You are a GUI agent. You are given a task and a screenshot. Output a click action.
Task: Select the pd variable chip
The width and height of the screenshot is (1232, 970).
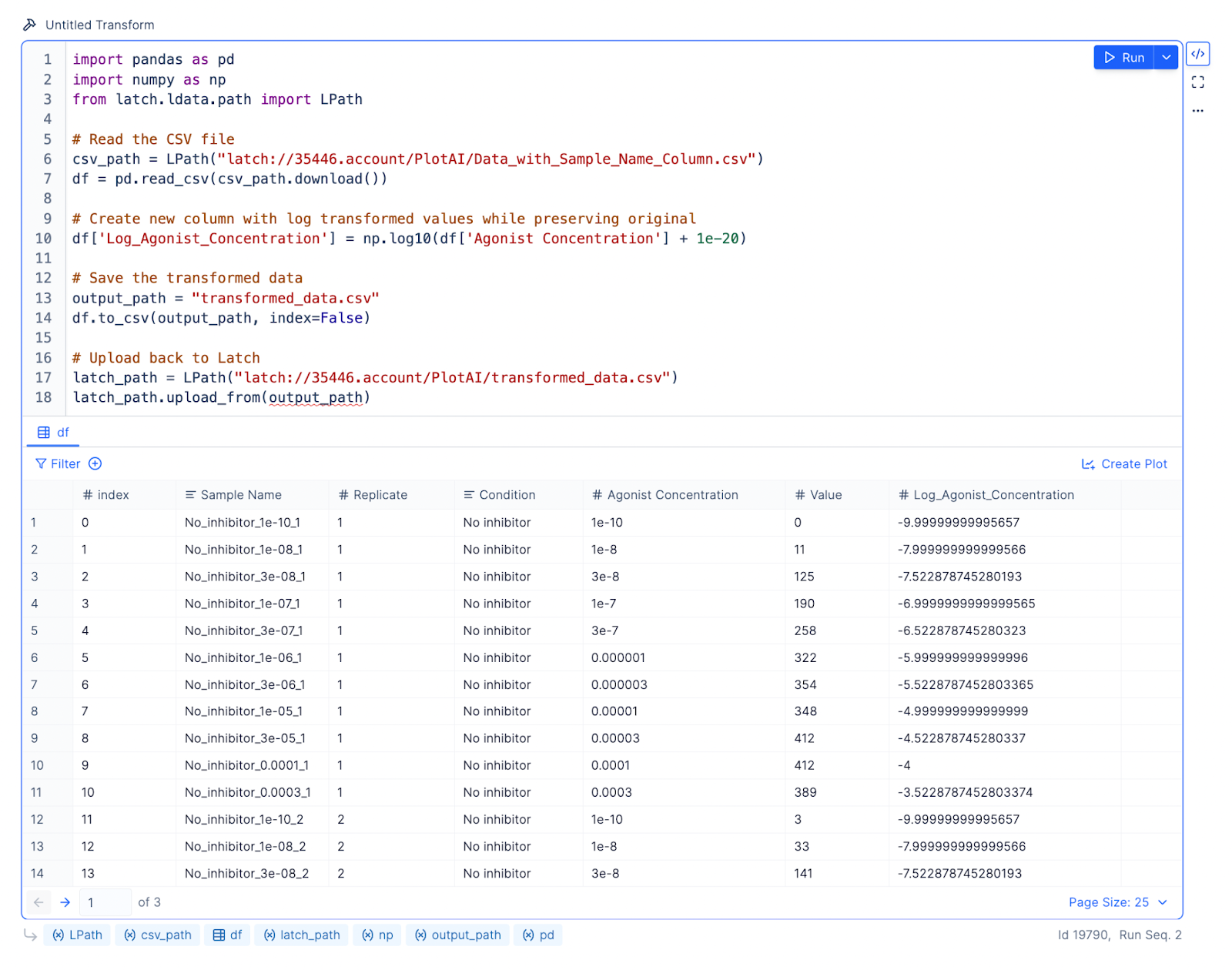(x=538, y=935)
